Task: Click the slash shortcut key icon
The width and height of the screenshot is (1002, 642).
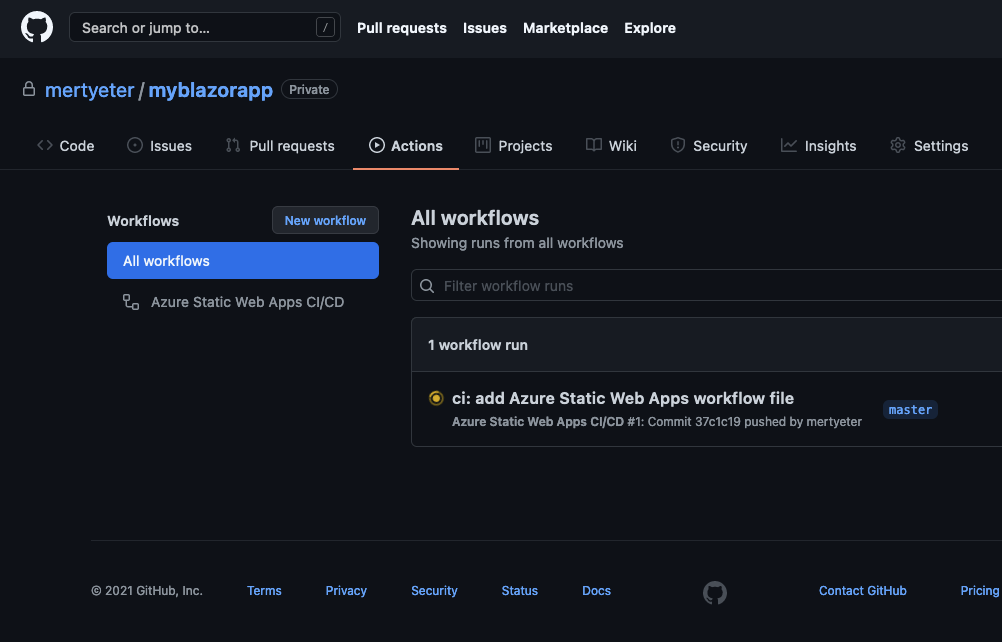Action: [325, 27]
